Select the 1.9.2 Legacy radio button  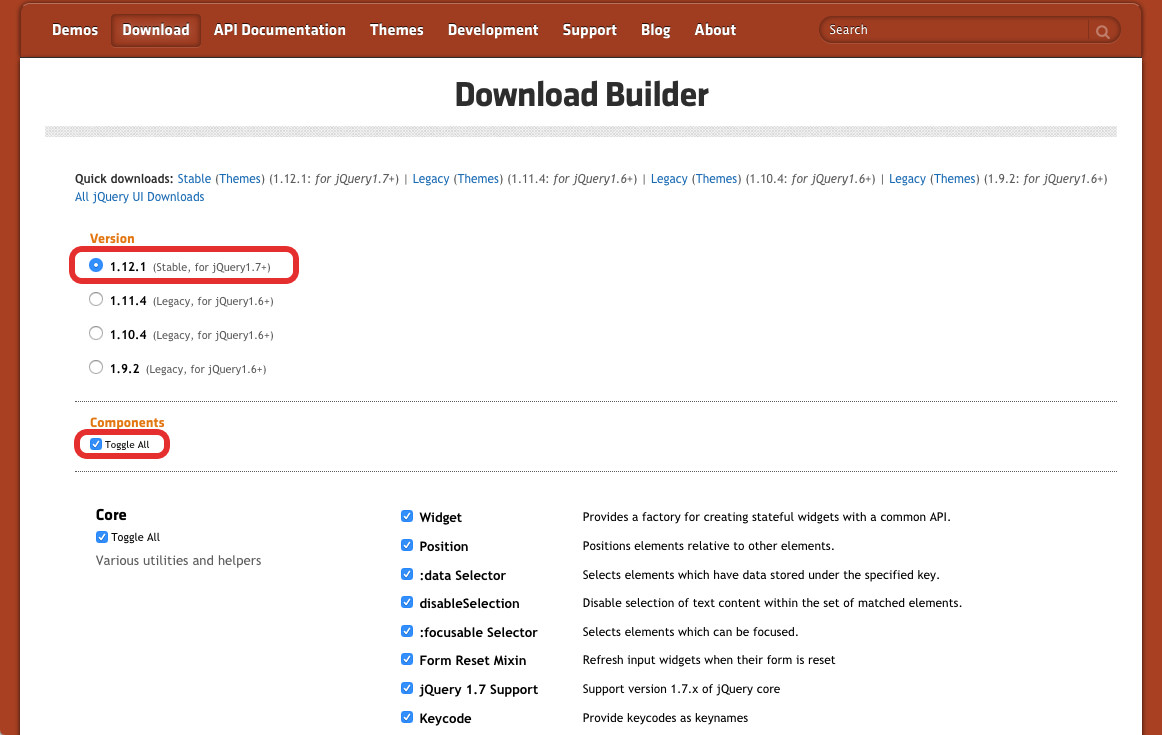tap(96, 366)
